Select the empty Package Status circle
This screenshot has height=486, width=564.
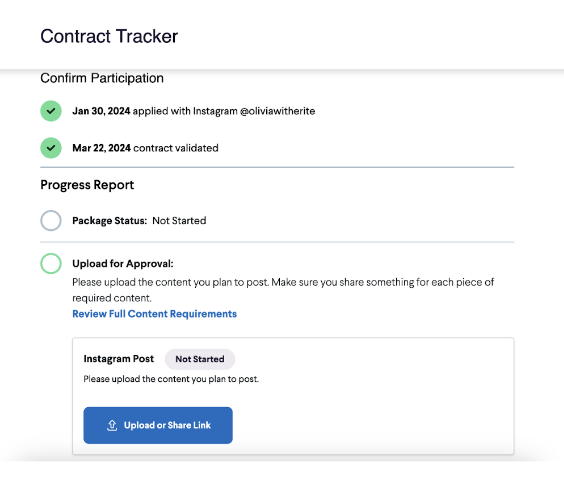pyautogui.click(x=51, y=221)
